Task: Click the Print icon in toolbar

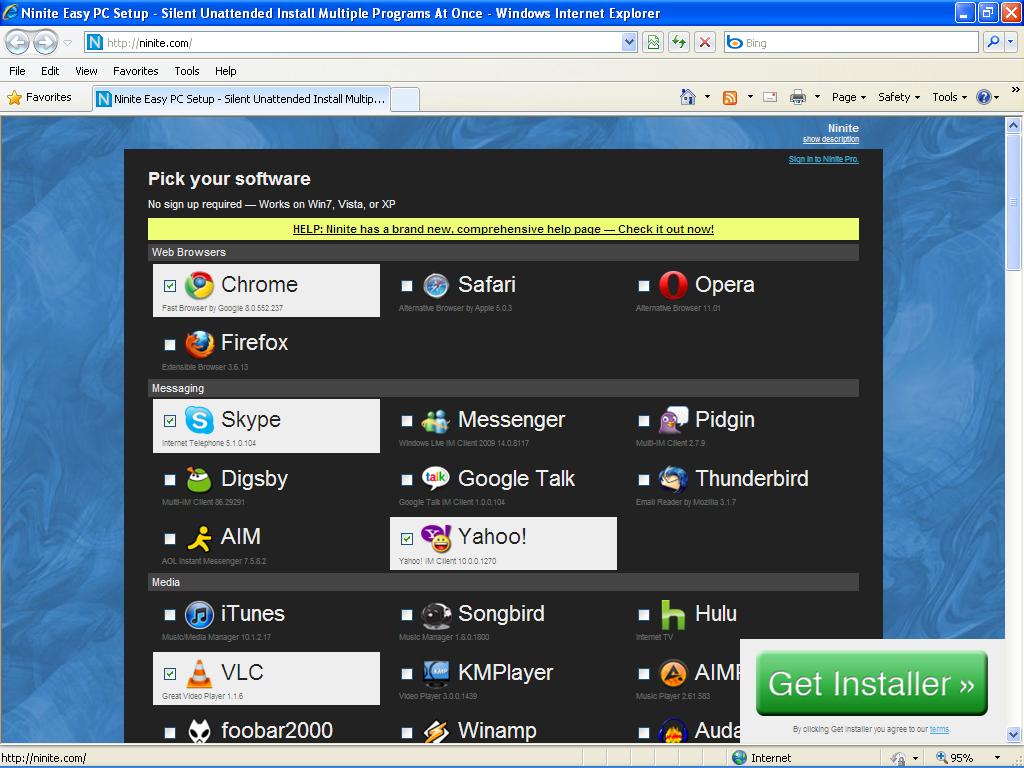Action: click(x=797, y=97)
